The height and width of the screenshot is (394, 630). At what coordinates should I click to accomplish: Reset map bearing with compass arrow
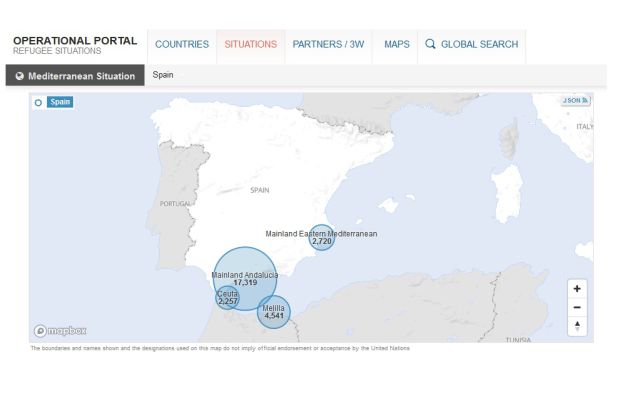coord(577,326)
